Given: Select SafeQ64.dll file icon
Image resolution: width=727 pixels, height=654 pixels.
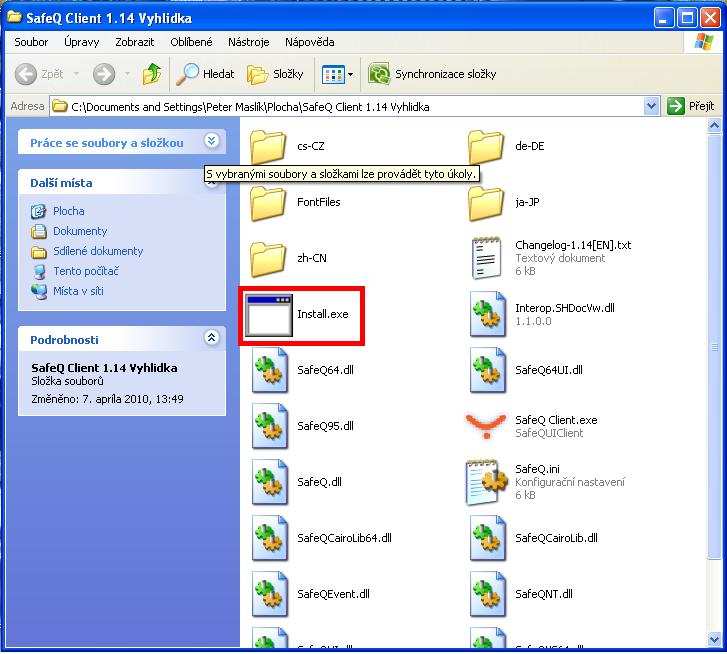Looking at the screenshot, I should point(269,370).
